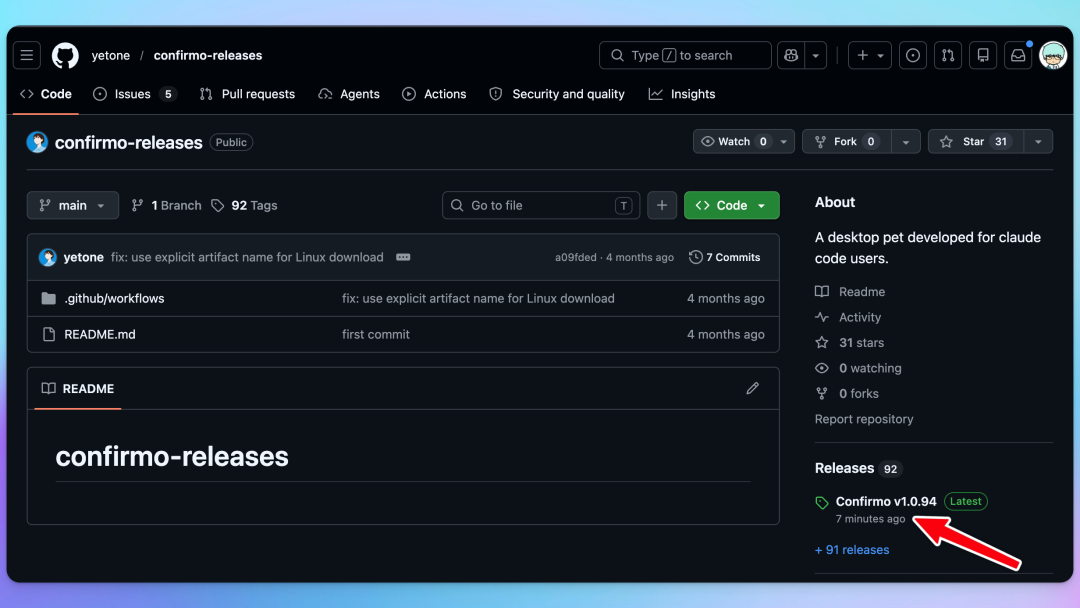This screenshot has width=1080, height=608.
Task: Open the Security and quality tab
Action: tap(557, 94)
